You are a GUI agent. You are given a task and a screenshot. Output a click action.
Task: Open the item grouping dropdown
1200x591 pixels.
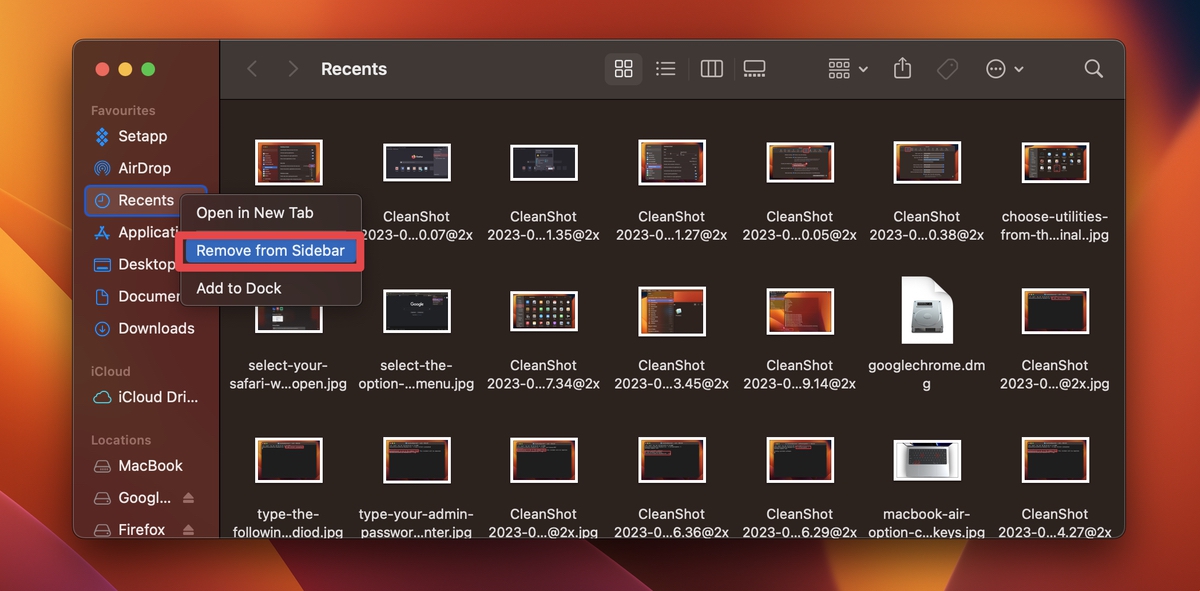pos(839,69)
